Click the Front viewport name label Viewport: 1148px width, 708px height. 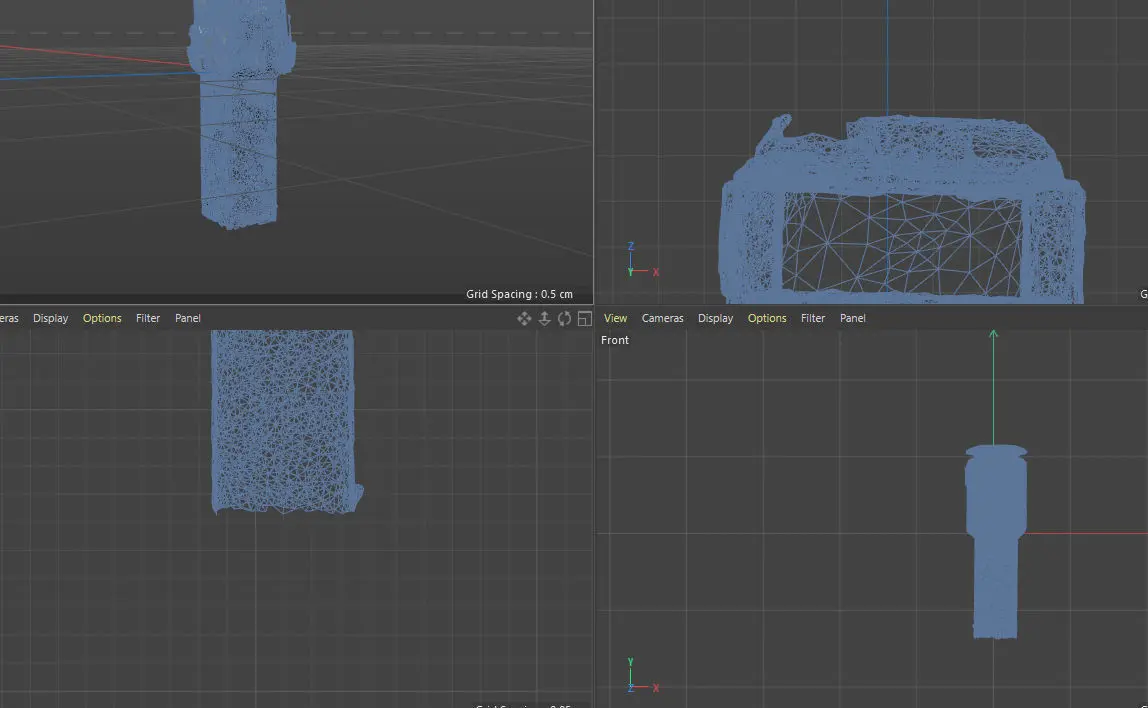[615, 340]
